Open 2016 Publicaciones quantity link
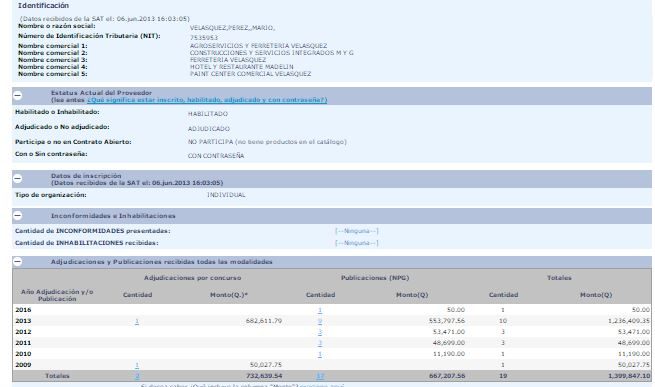 tap(320, 310)
